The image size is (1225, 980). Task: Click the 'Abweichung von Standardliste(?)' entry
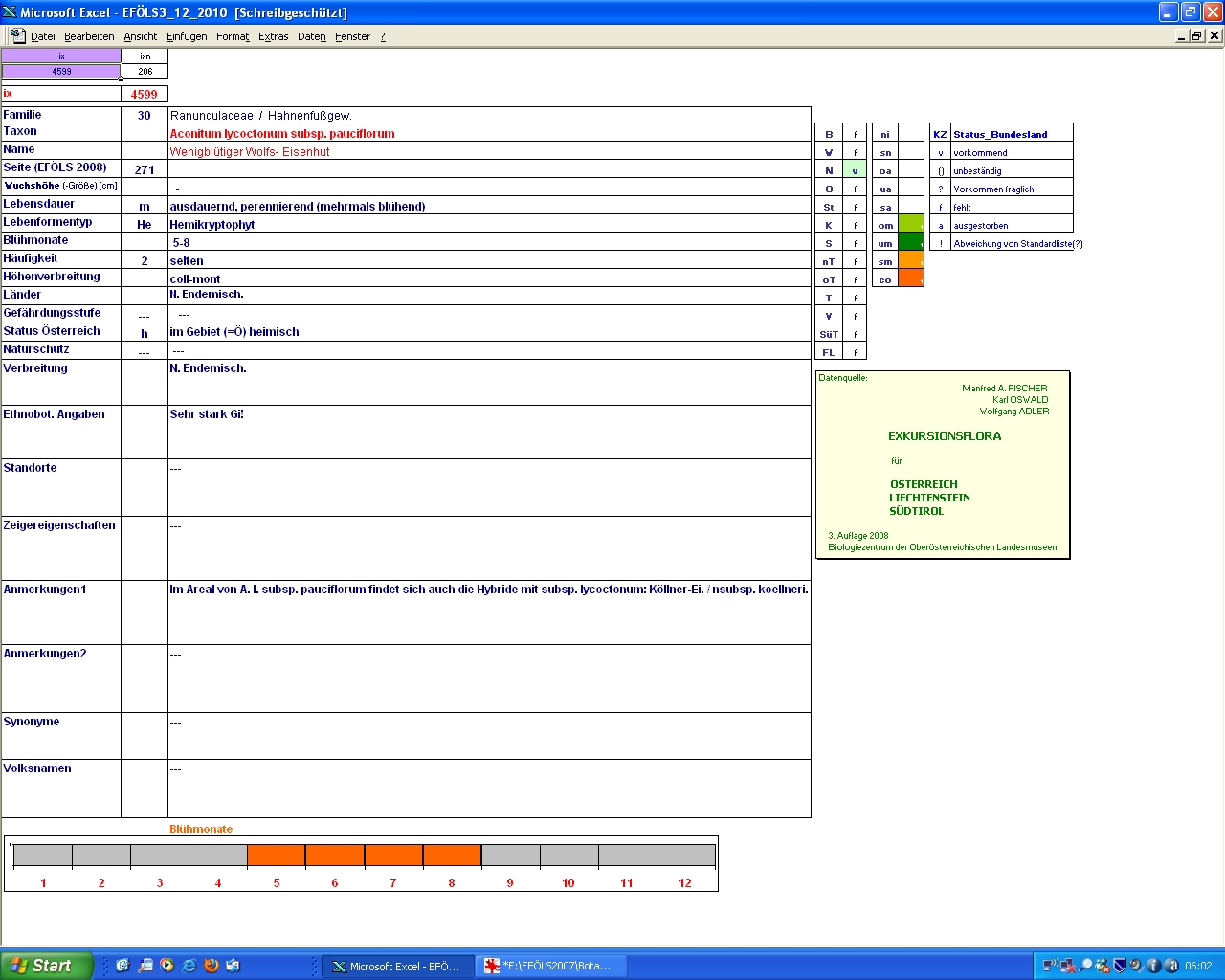1018,244
